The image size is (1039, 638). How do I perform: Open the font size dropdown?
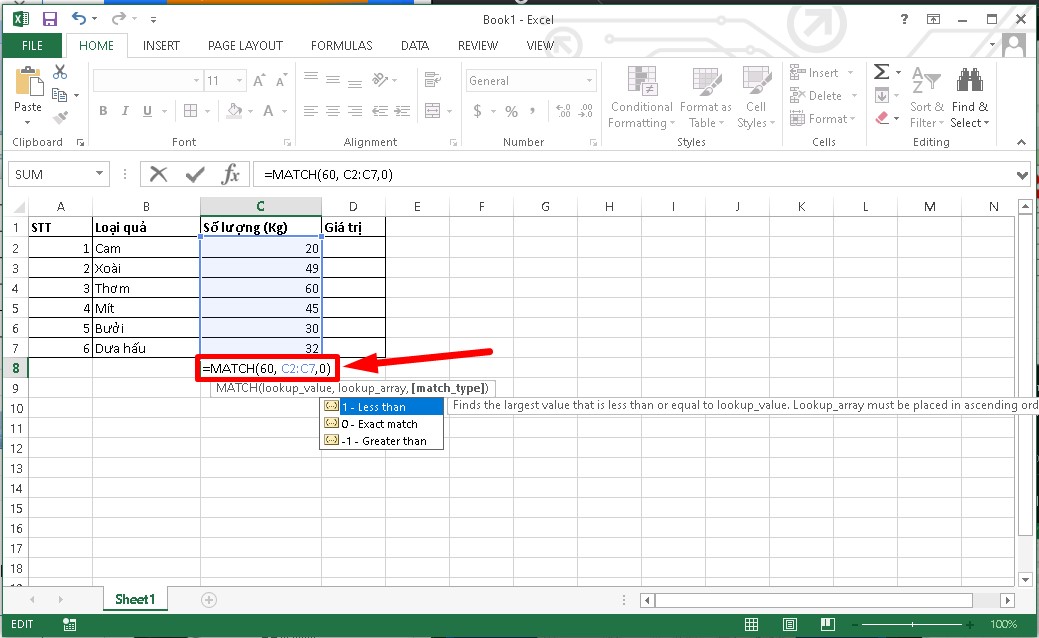pyautogui.click(x=239, y=81)
